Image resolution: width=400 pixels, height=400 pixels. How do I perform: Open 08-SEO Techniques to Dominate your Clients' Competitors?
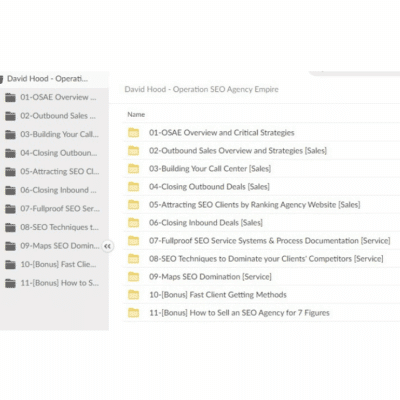266,259
